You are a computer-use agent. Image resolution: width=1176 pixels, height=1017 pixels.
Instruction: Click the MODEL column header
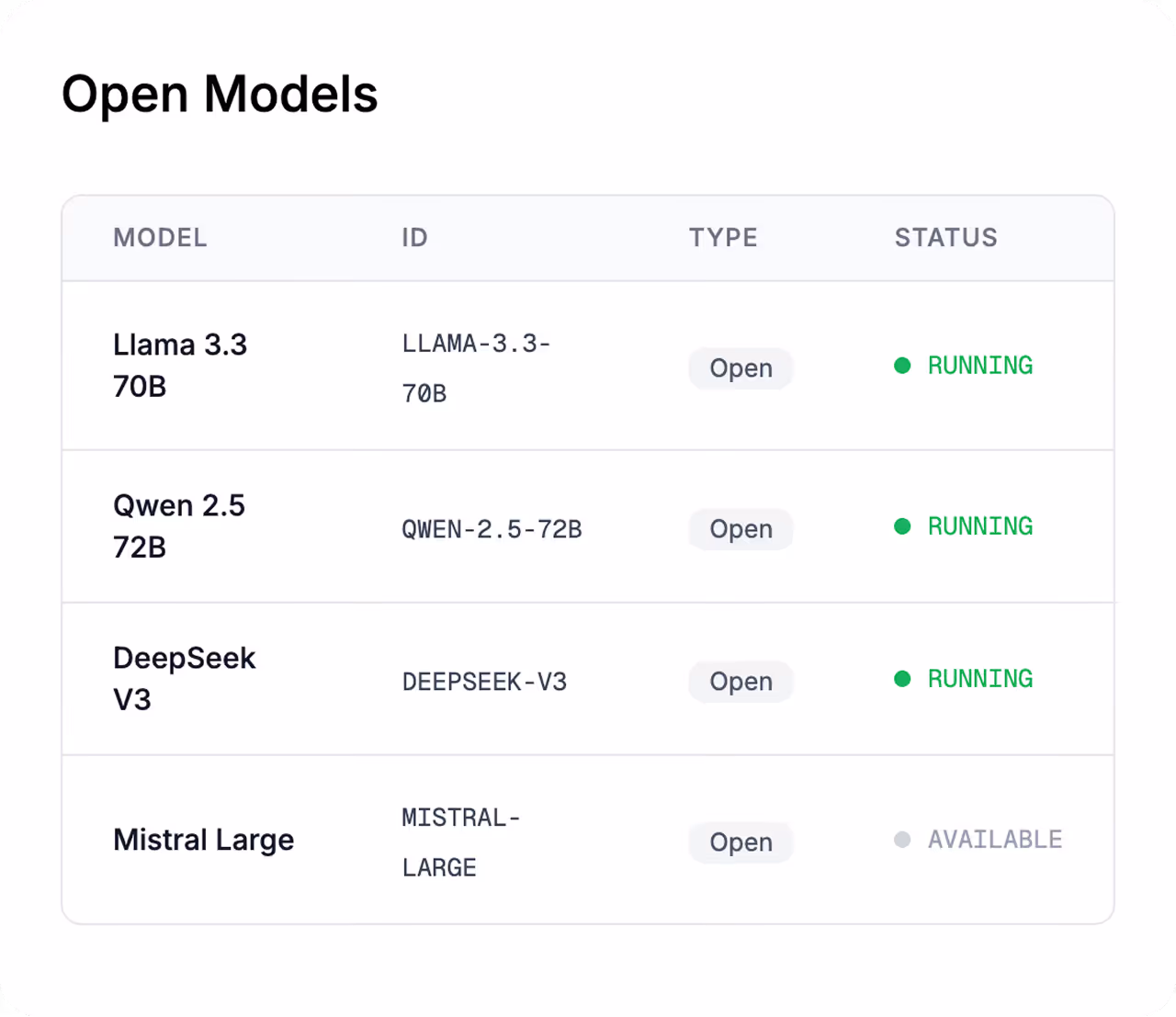click(x=160, y=238)
